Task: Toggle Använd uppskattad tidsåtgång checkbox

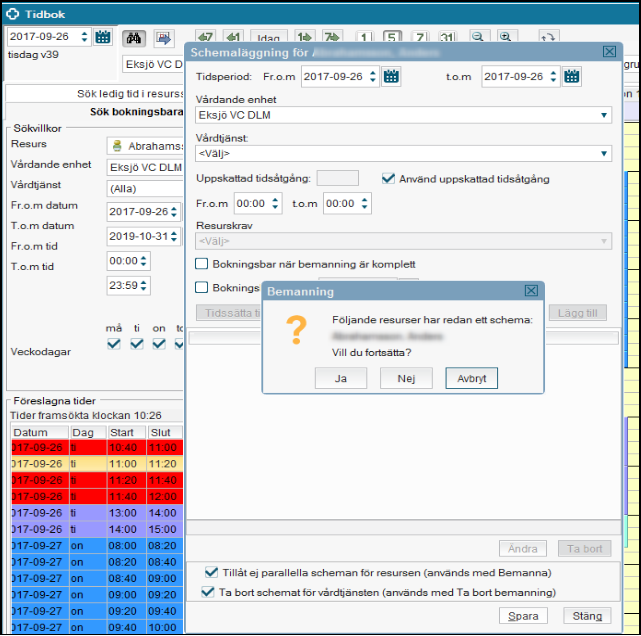Action: [x=391, y=178]
